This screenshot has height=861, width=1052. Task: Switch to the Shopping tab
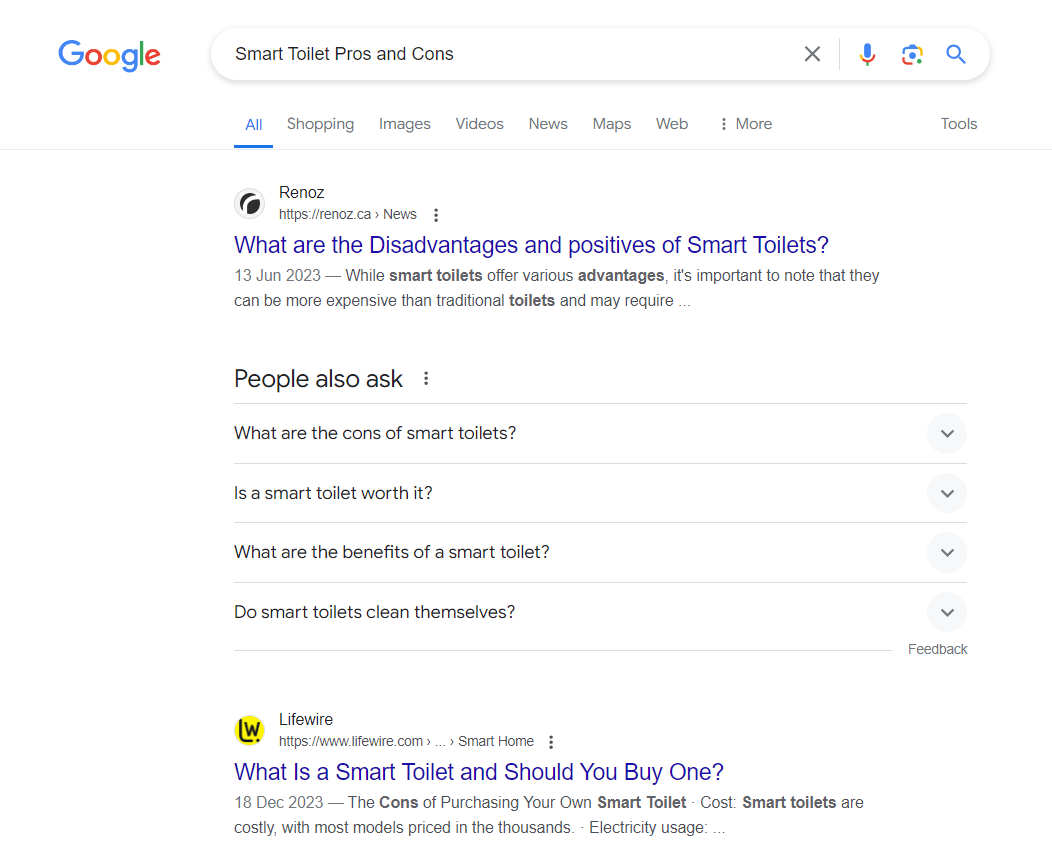(320, 124)
